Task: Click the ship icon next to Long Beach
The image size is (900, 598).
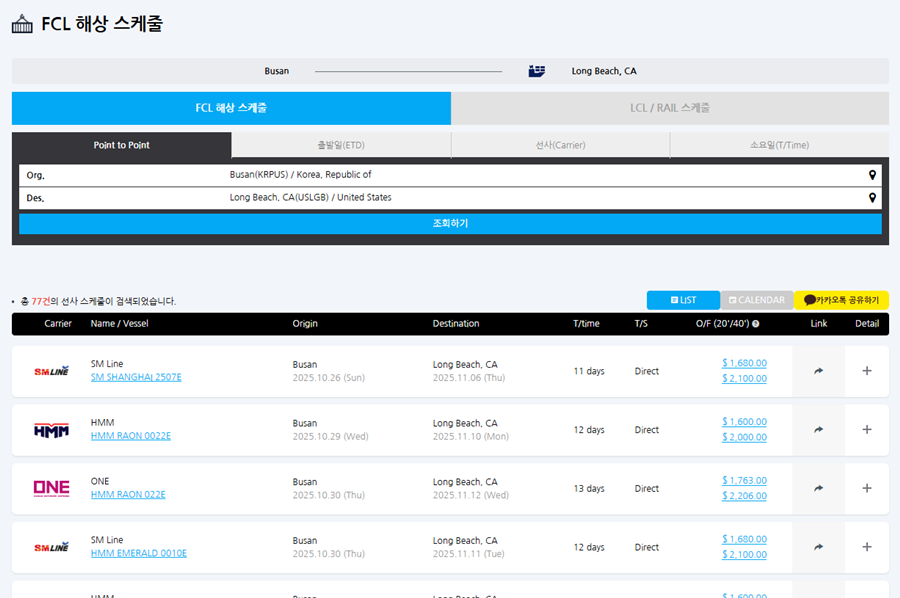Action: tap(537, 71)
